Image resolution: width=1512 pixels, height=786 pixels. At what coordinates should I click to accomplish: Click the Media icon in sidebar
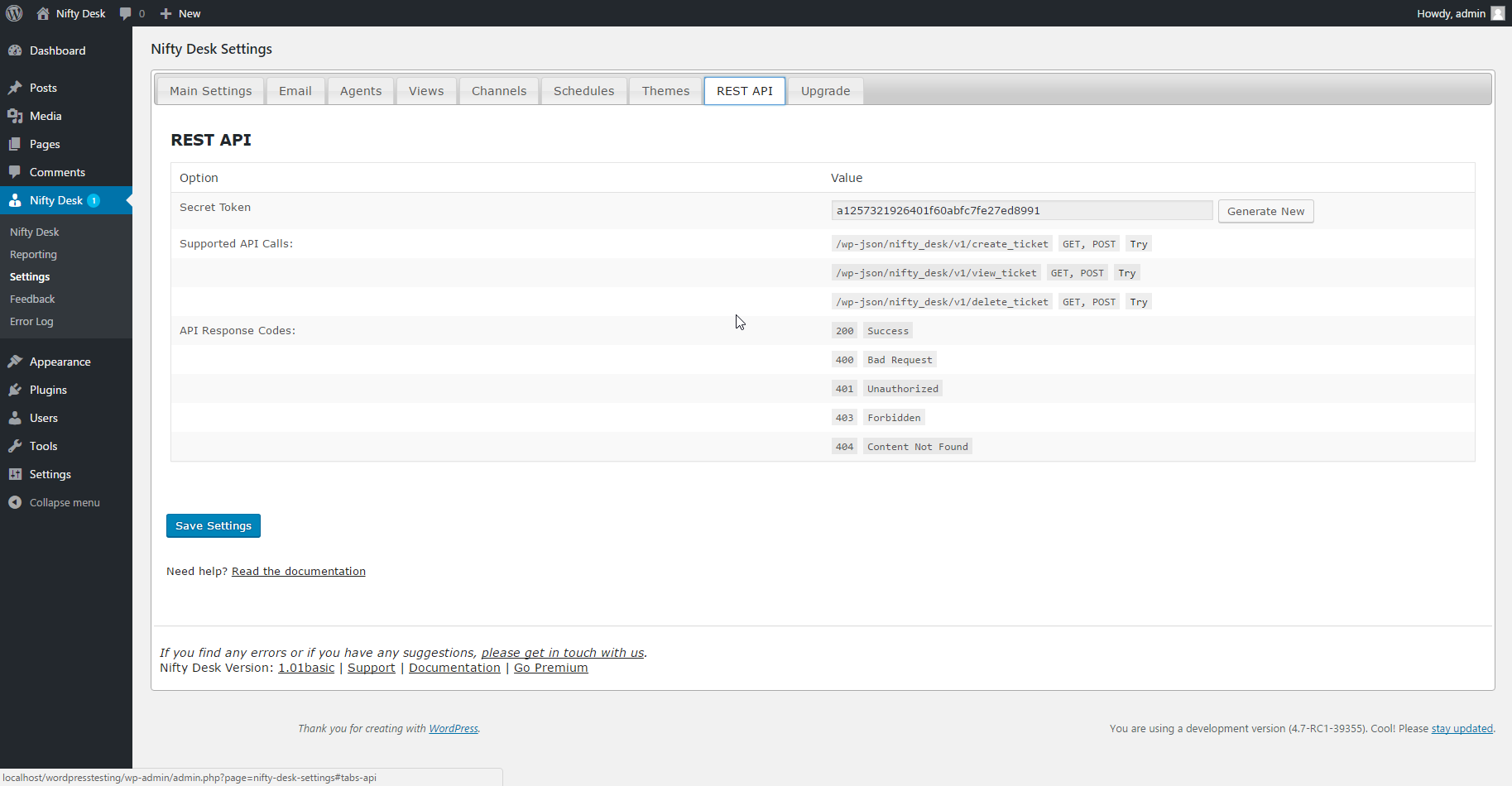[x=15, y=116]
